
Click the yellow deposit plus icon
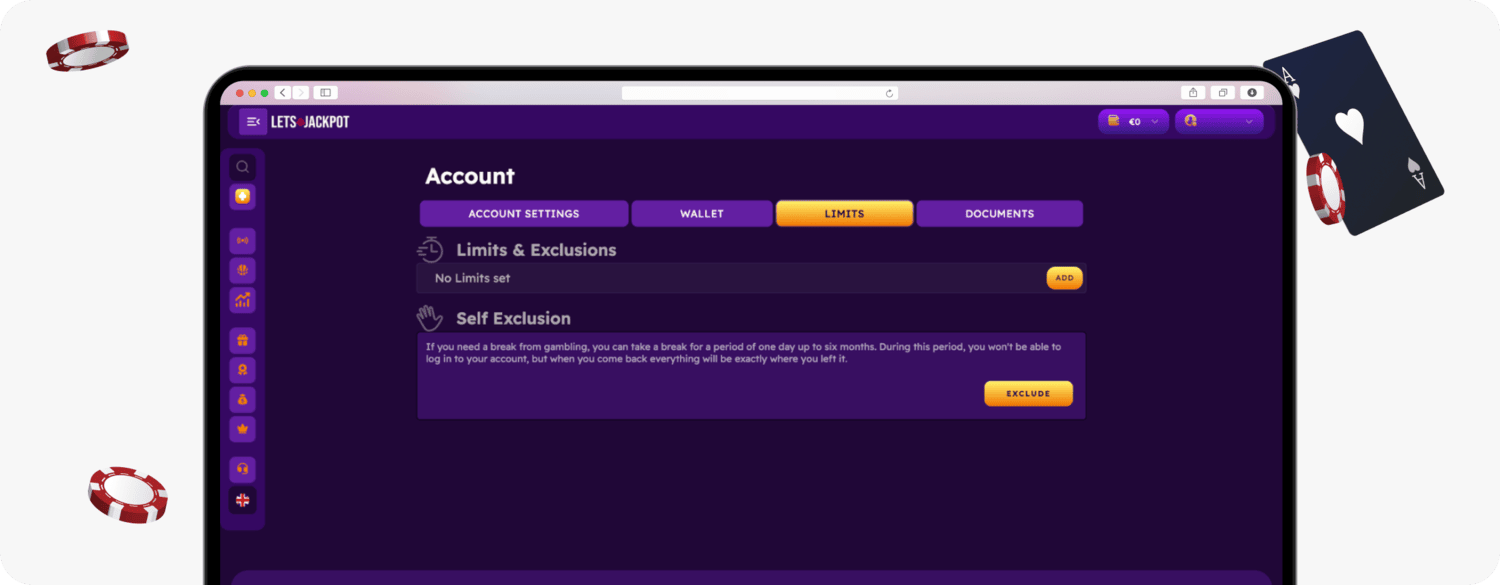tap(242, 197)
